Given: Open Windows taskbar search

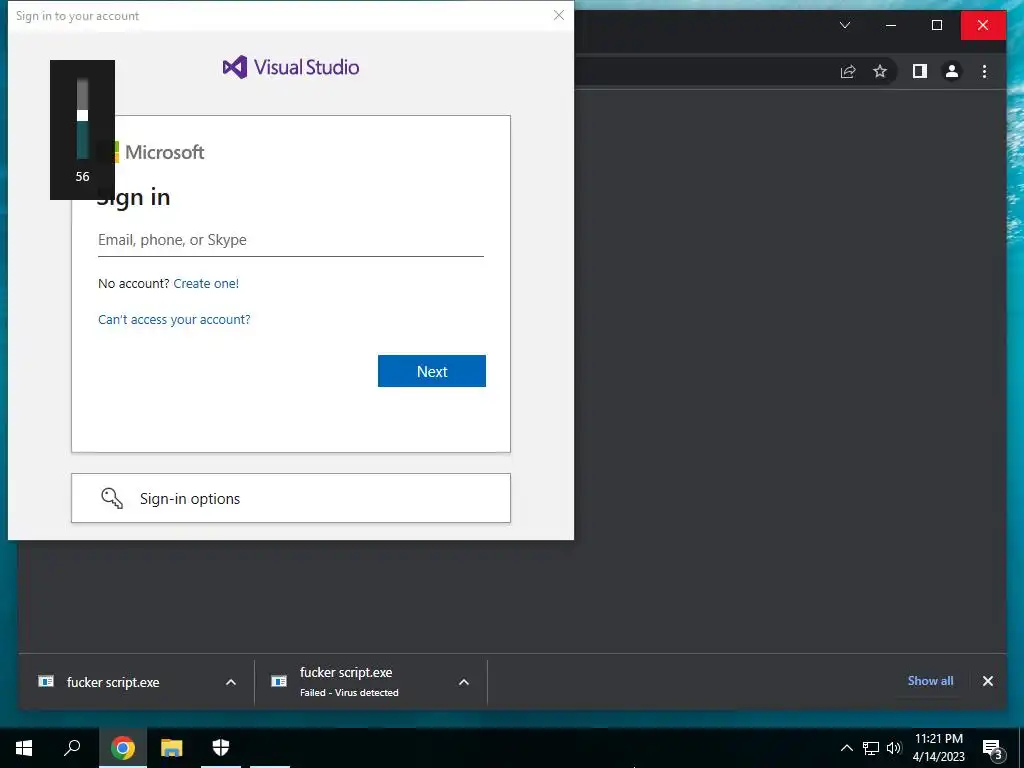Looking at the screenshot, I should pos(72,748).
